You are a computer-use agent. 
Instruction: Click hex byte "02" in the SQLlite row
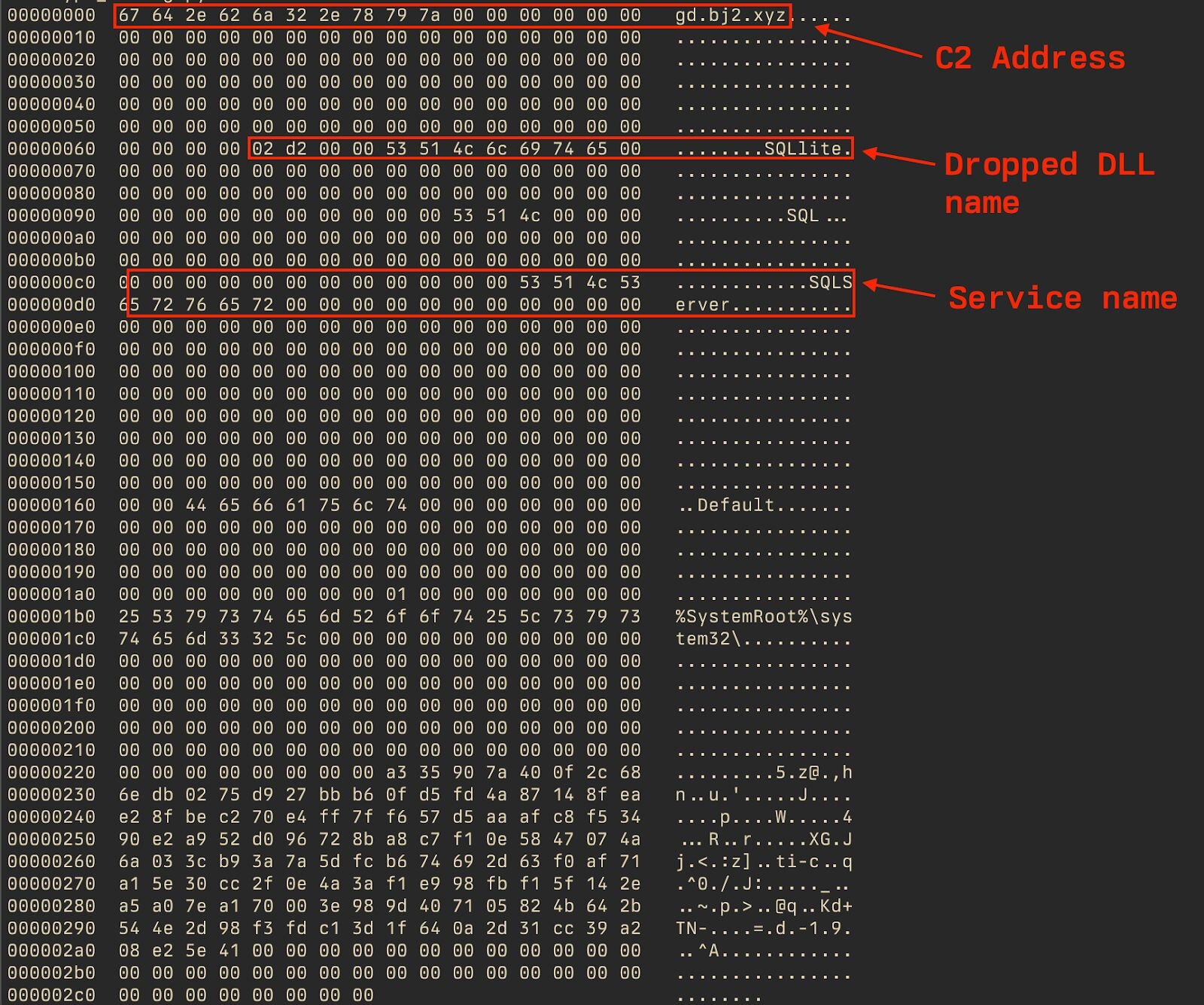click(263, 149)
